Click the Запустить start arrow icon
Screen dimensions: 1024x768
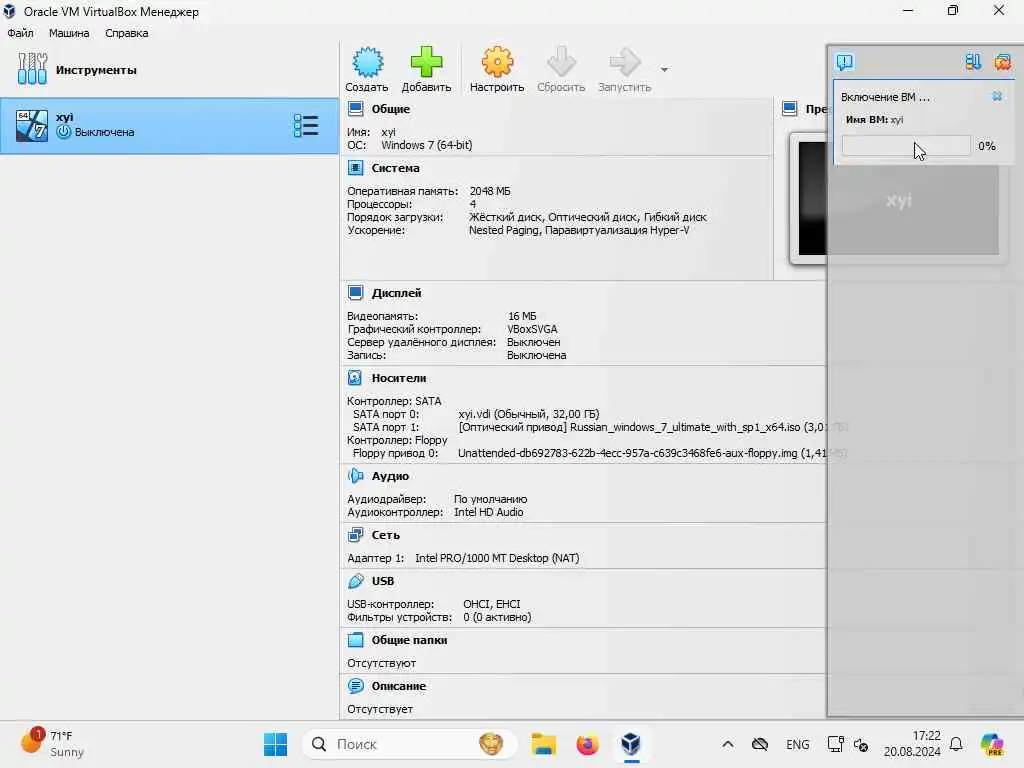pos(625,63)
